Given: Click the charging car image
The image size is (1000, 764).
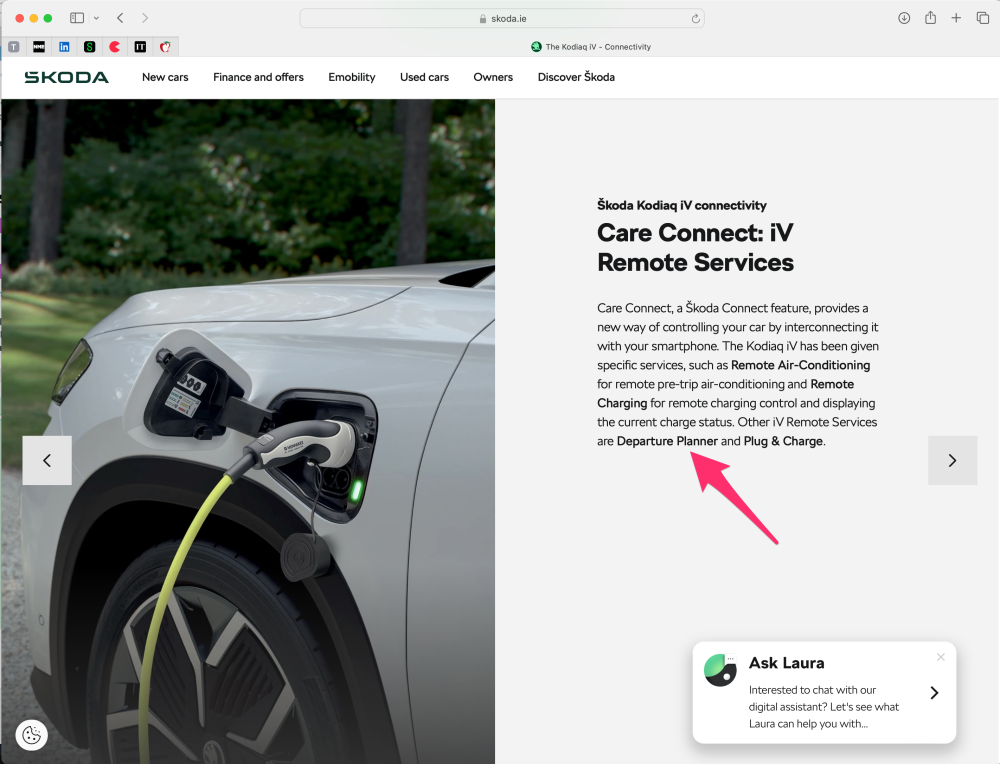Looking at the screenshot, I should (248, 431).
